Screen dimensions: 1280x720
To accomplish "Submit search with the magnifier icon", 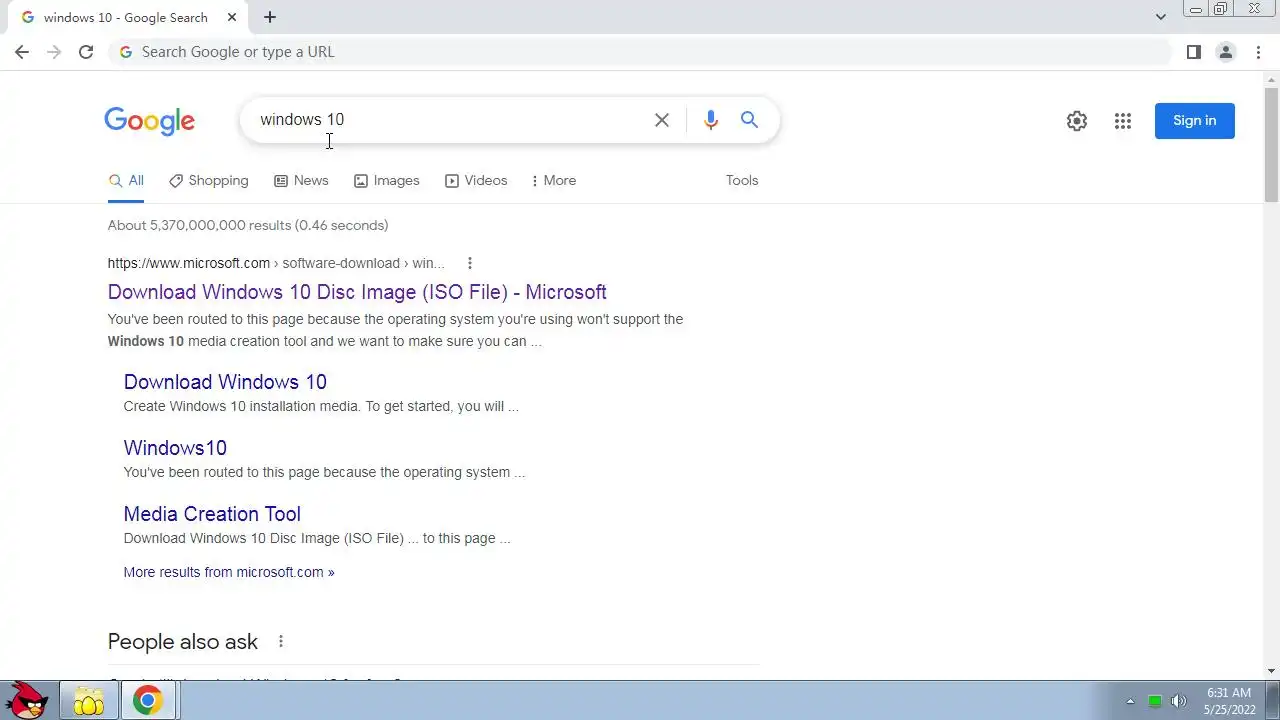I will pos(749,120).
